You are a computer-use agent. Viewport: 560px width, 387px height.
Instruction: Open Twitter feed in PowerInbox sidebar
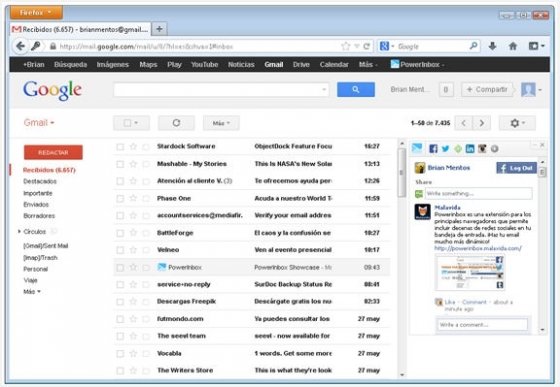pyautogui.click(x=445, y=149)
